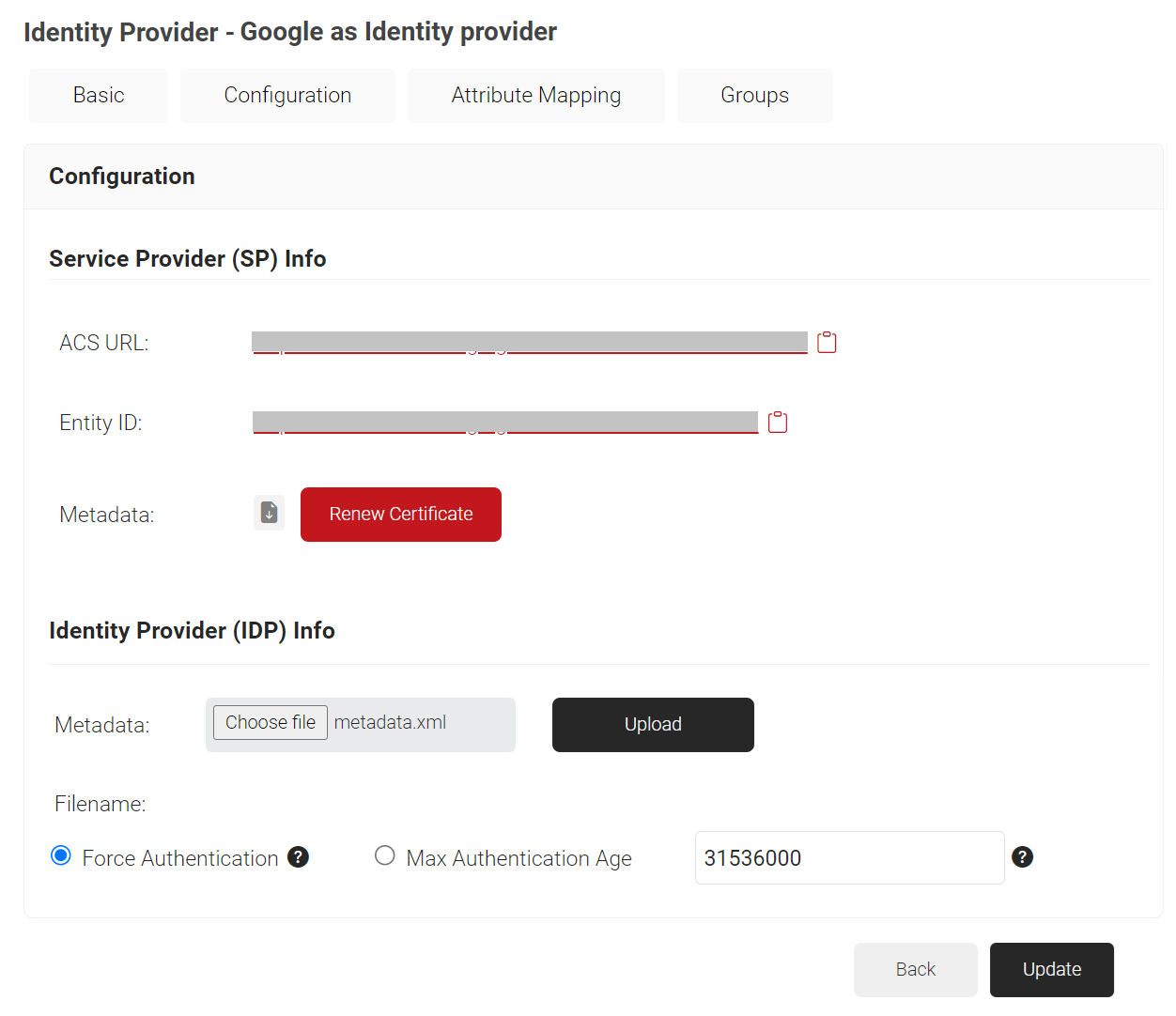The height and width of the screenshot is (1016, 1176).
Task: Click the redacted Entity ID link
Action: click(x=504, y=423)
